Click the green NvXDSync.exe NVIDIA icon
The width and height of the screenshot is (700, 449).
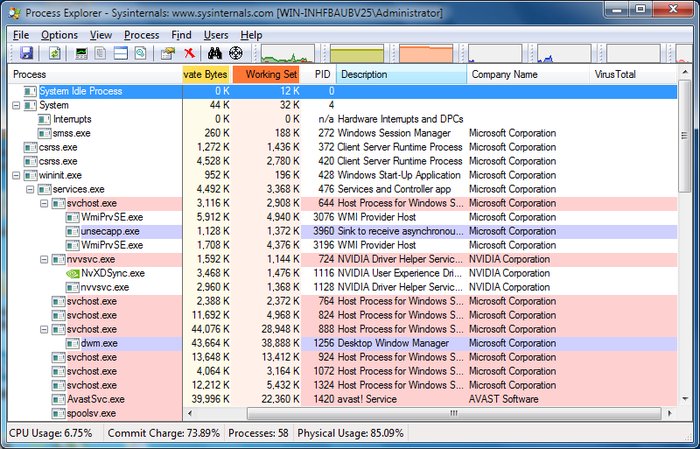[x=73, y=273]
